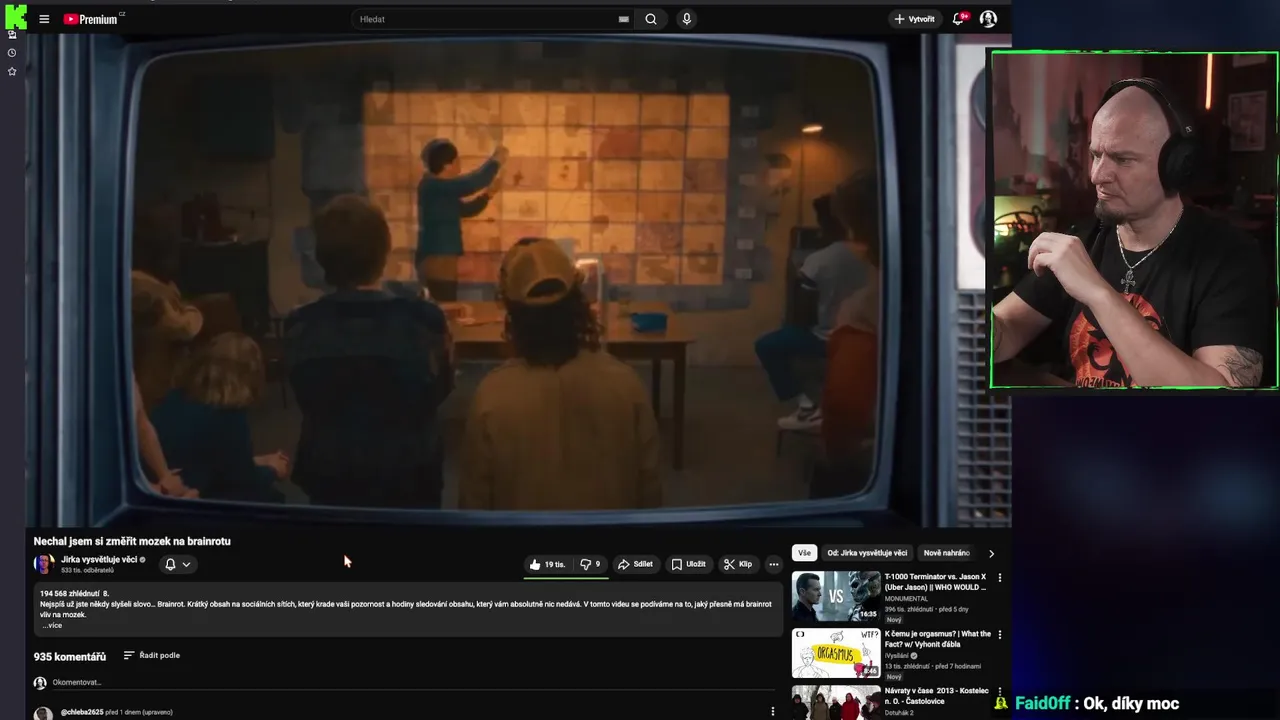Open @chleba2625 commenter profile

pos(82,712)
